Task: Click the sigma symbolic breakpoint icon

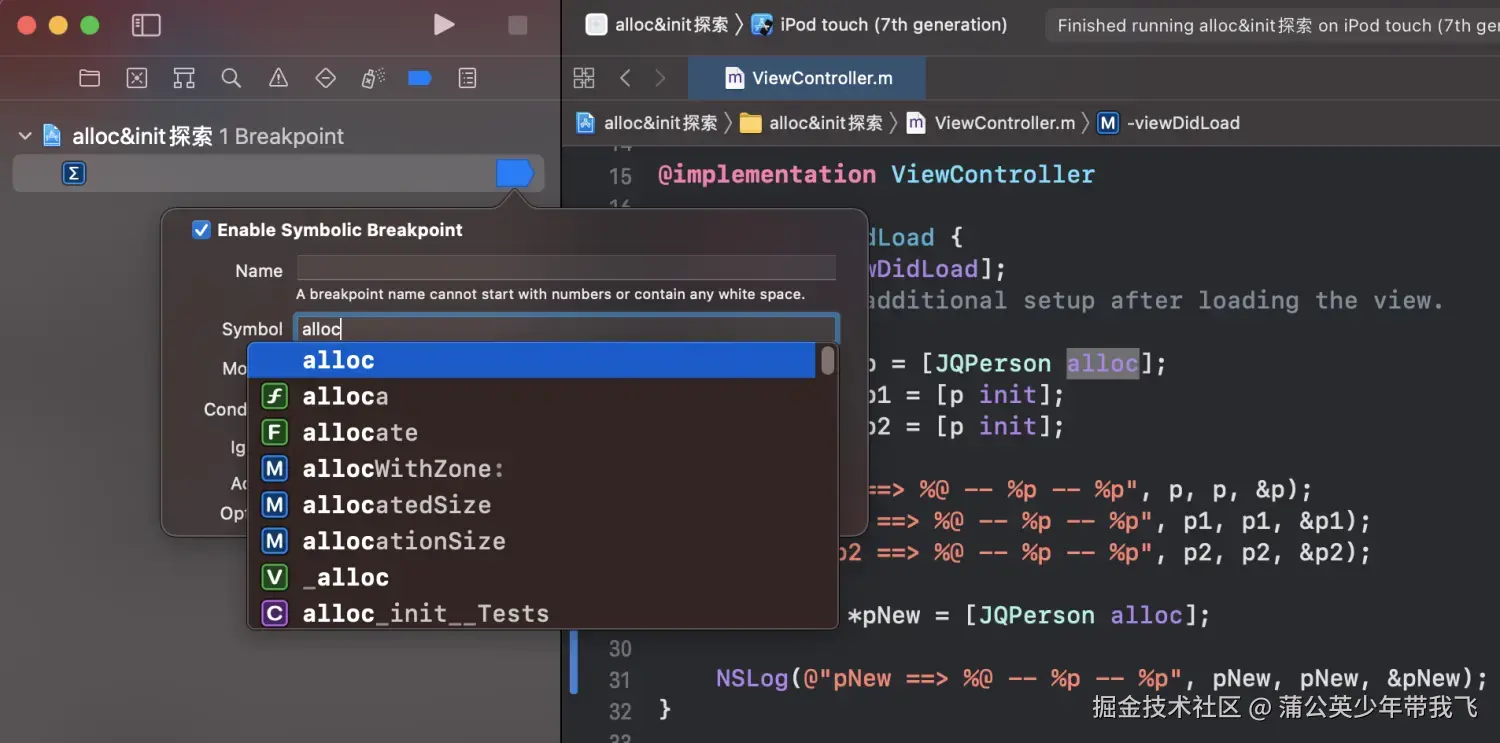Action: click(x=74, y=174)
